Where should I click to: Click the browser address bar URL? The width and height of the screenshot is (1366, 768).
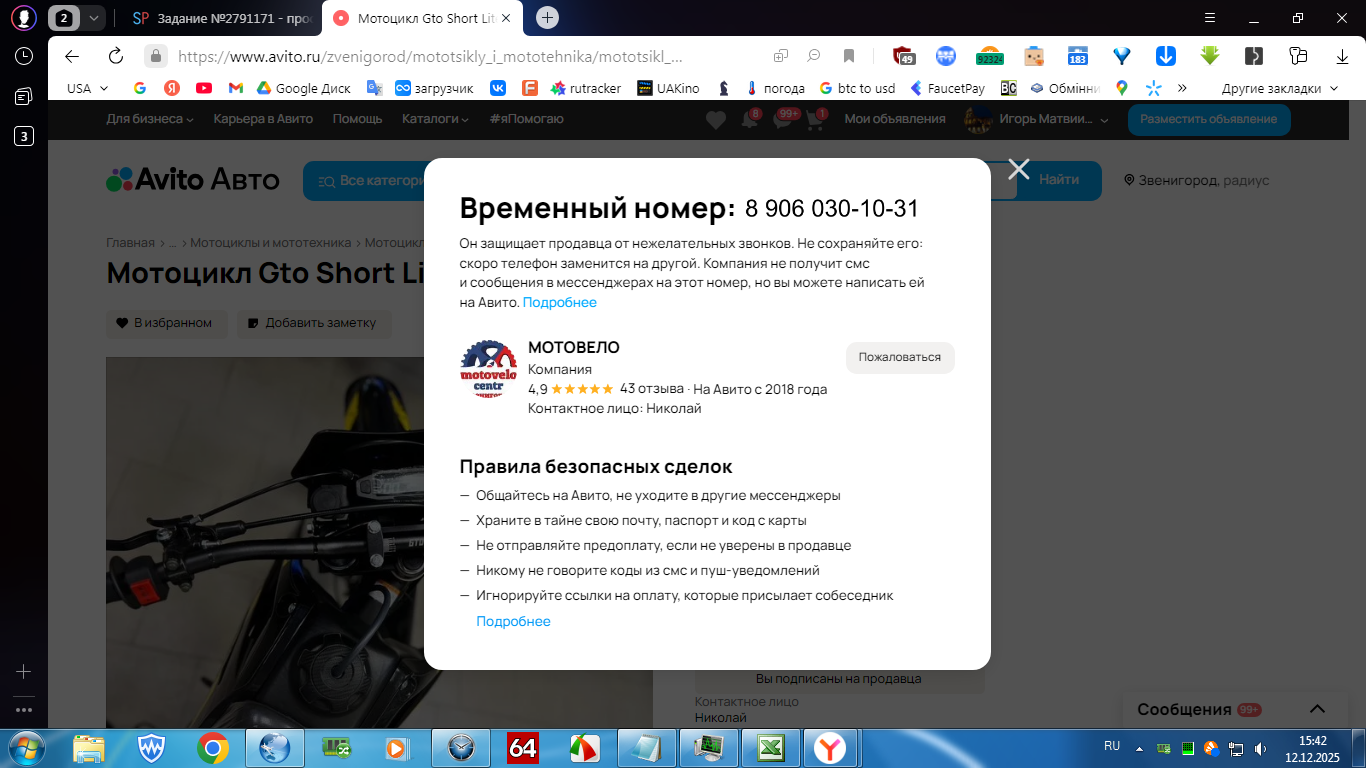[x=430, y=56]
